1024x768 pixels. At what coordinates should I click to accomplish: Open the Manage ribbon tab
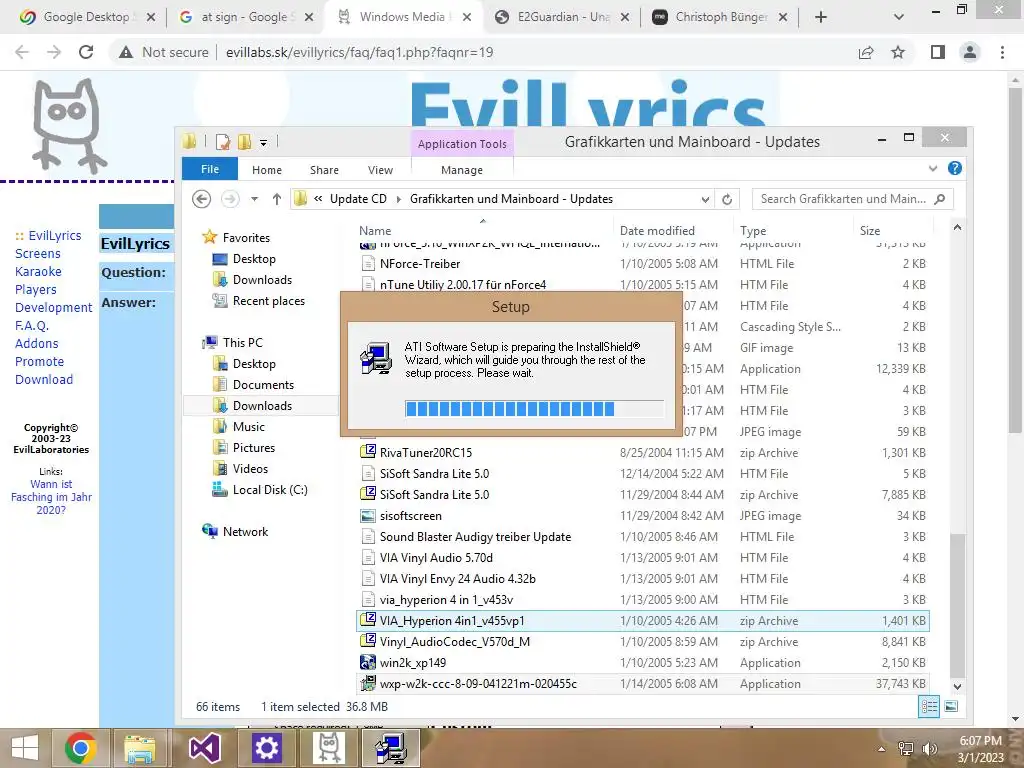[x=462, y=170]
